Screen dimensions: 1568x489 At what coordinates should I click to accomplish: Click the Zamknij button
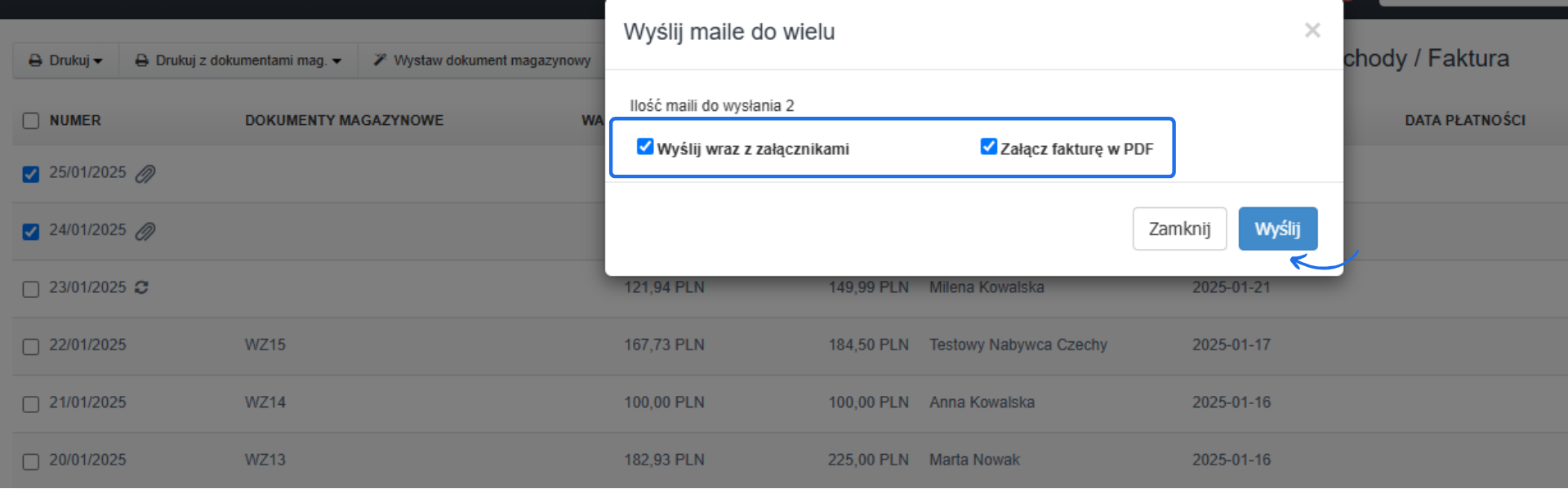click(1179, 229)
